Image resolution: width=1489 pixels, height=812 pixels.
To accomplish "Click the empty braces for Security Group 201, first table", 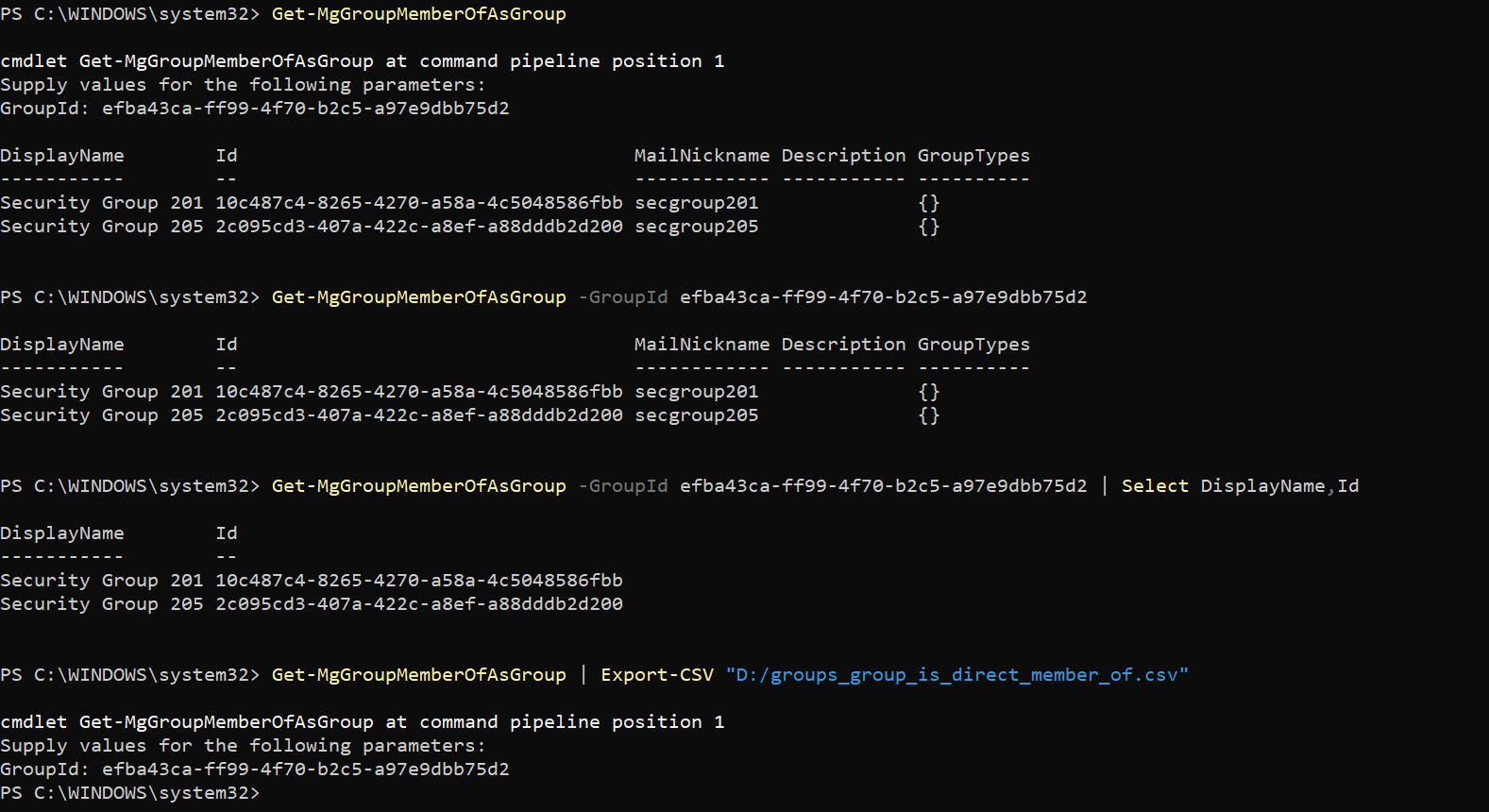I will (x=929, y=203).
